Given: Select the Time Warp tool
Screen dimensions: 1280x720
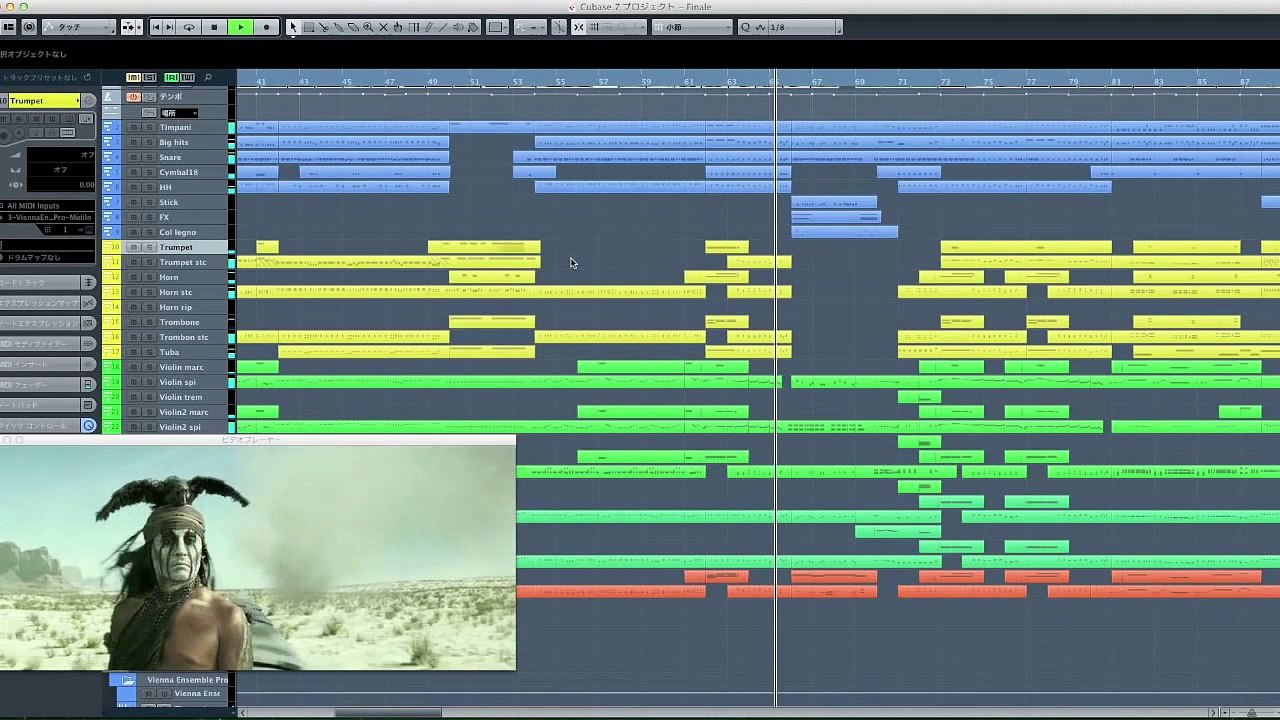Looking at the screenshot, I should point(414,27).
